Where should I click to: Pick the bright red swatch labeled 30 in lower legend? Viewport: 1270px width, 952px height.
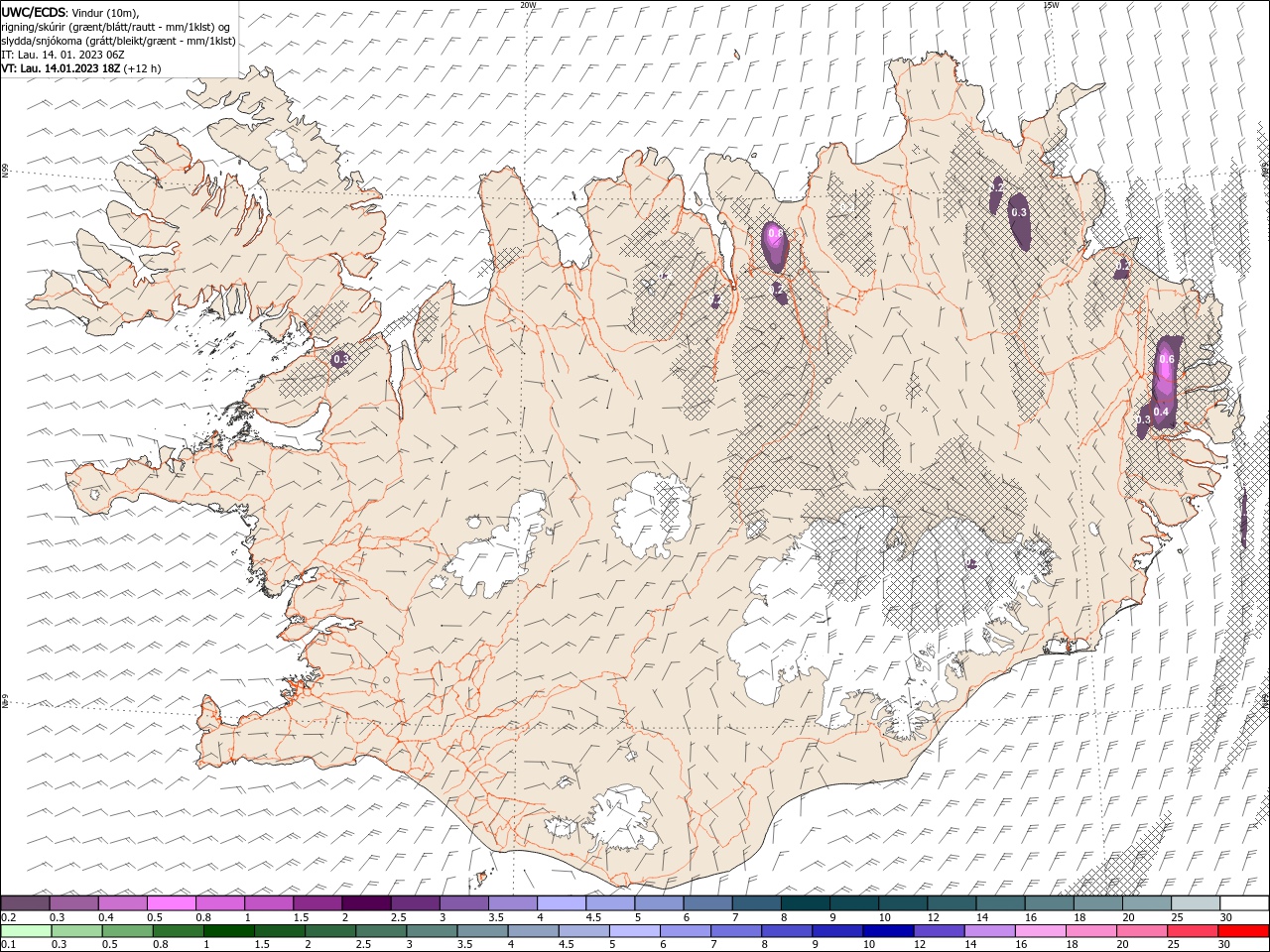1243,931
